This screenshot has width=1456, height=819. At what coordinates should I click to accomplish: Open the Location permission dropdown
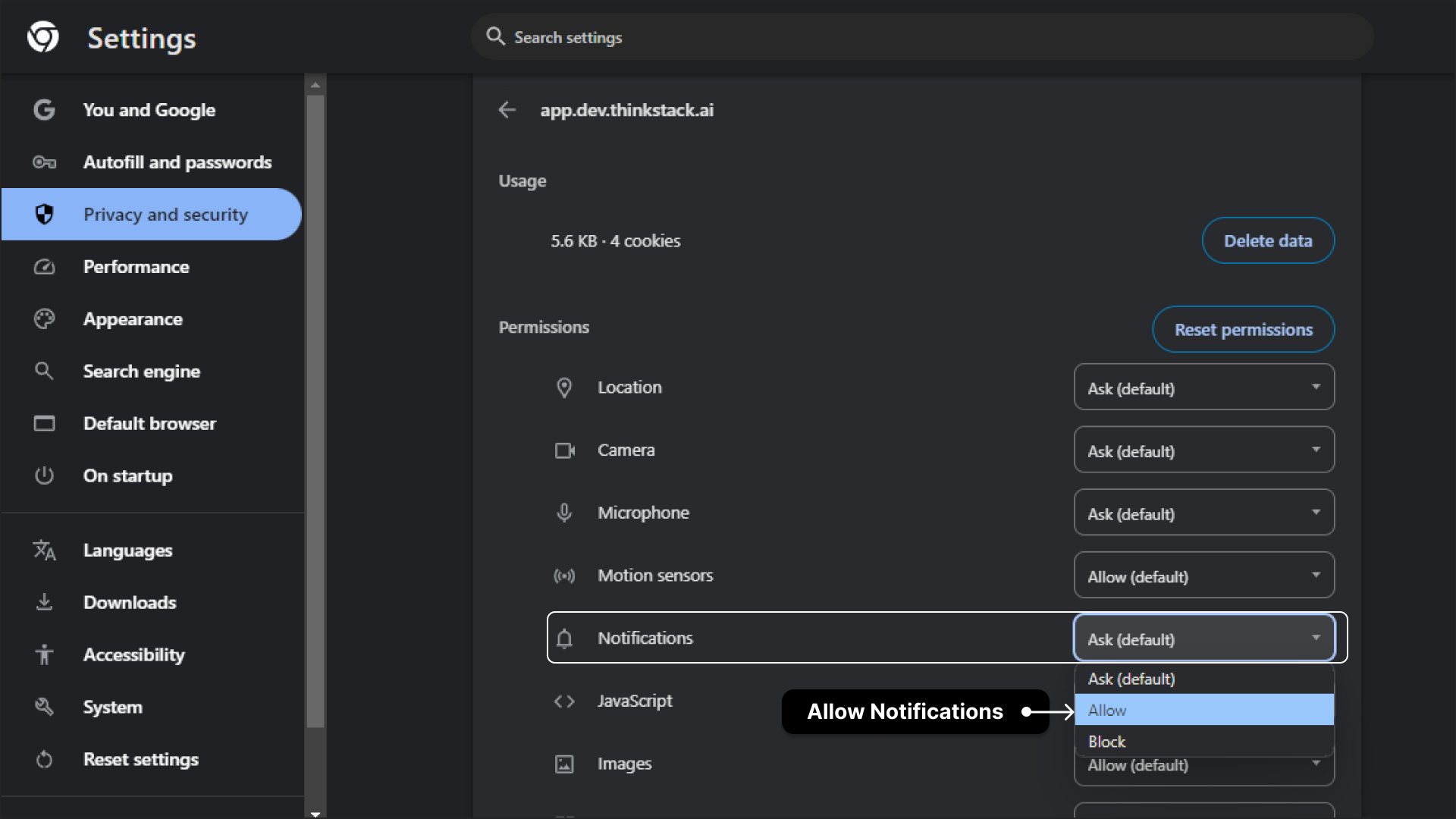pyautogui.click(x=1204, y=387)
